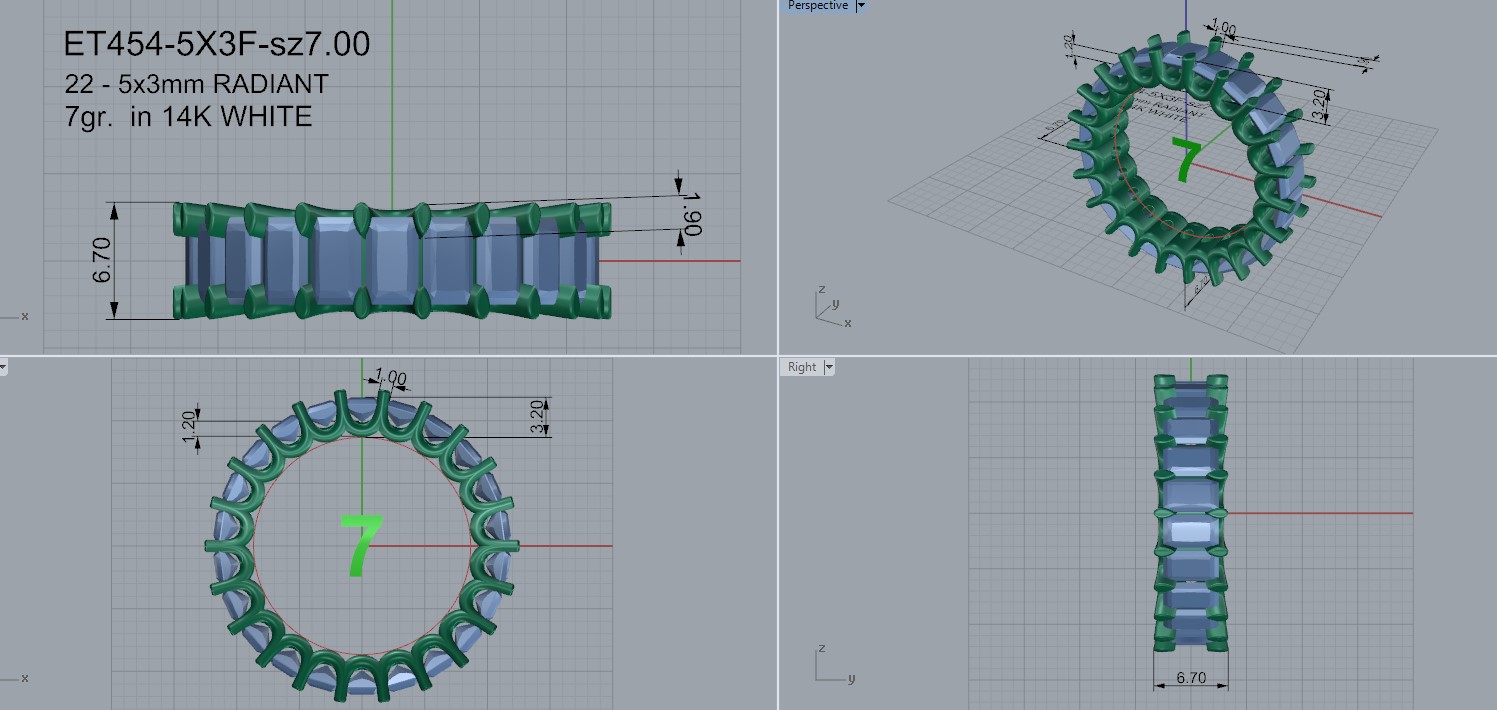Click the green 7 in the ring center
The image size is (1497, 710).
click(358, 546)
